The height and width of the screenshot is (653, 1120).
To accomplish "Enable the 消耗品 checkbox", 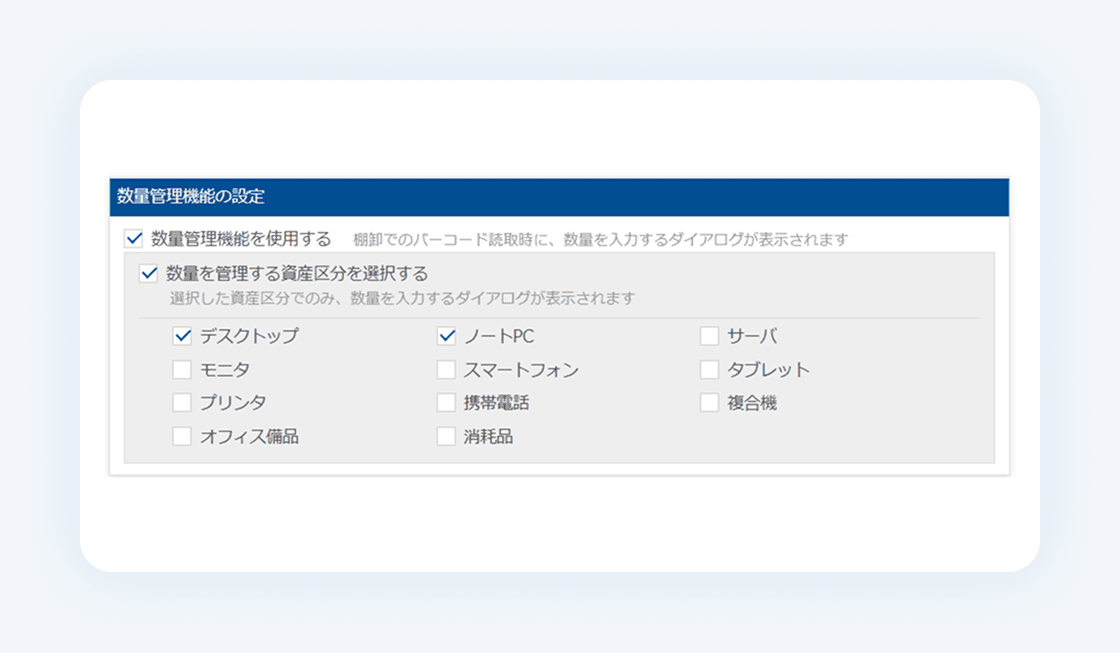I will [x=446, y=436].
